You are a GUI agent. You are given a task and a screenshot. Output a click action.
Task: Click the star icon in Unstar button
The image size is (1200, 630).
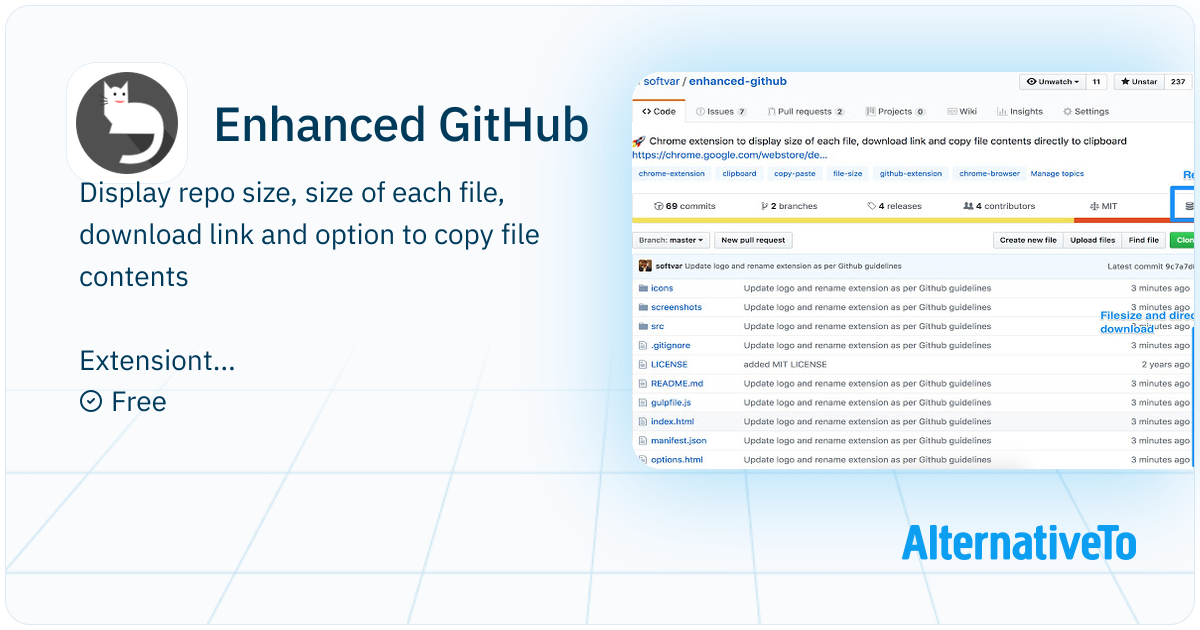(1125, 82)
